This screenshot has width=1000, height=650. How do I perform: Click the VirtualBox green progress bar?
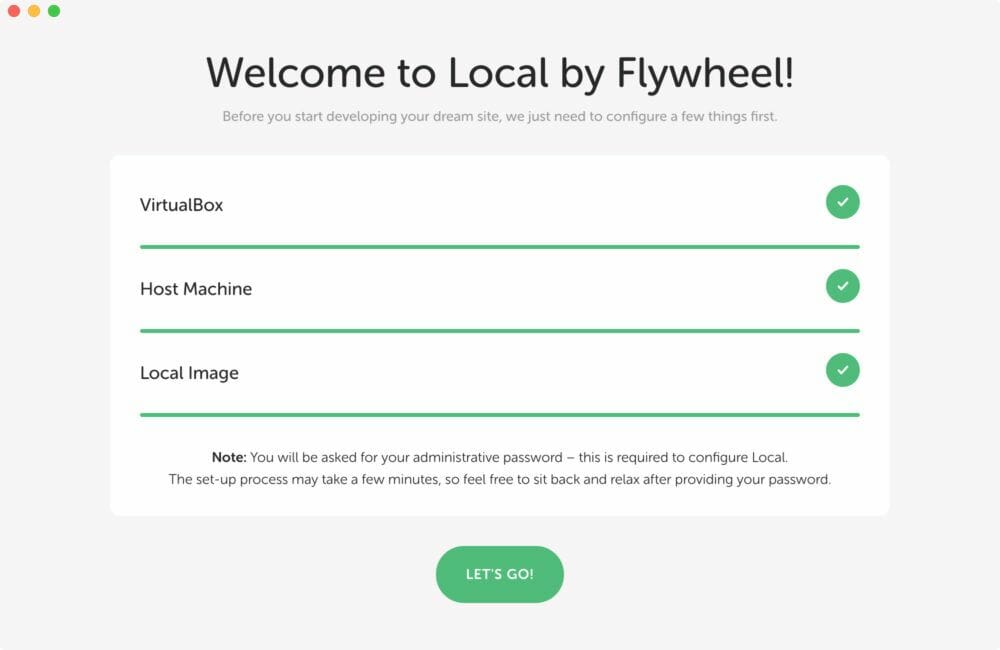(500, 247)
